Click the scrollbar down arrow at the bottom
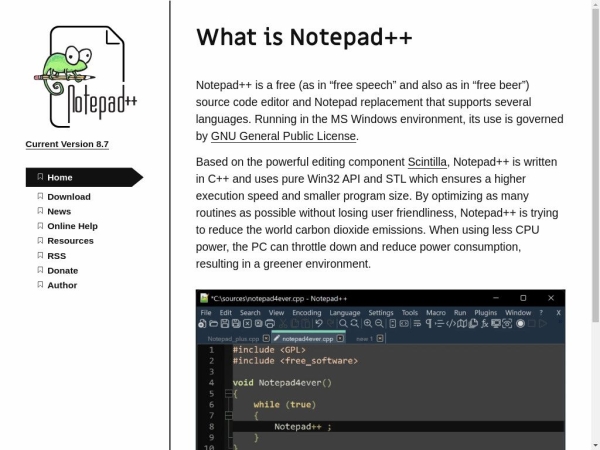The height and width of the screenshot is (450, 600). [x=595, y=446]
